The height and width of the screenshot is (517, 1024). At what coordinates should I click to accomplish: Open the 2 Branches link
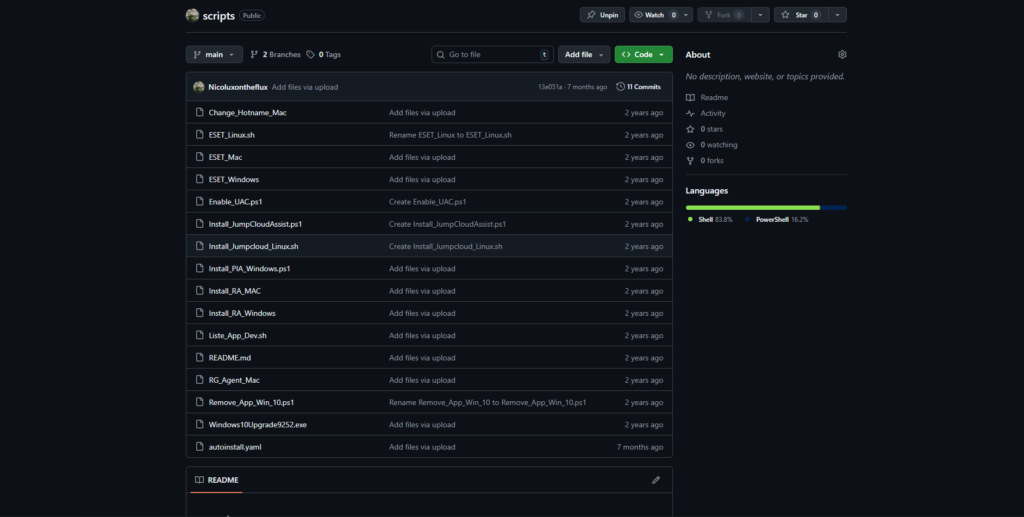pos(275,55)
